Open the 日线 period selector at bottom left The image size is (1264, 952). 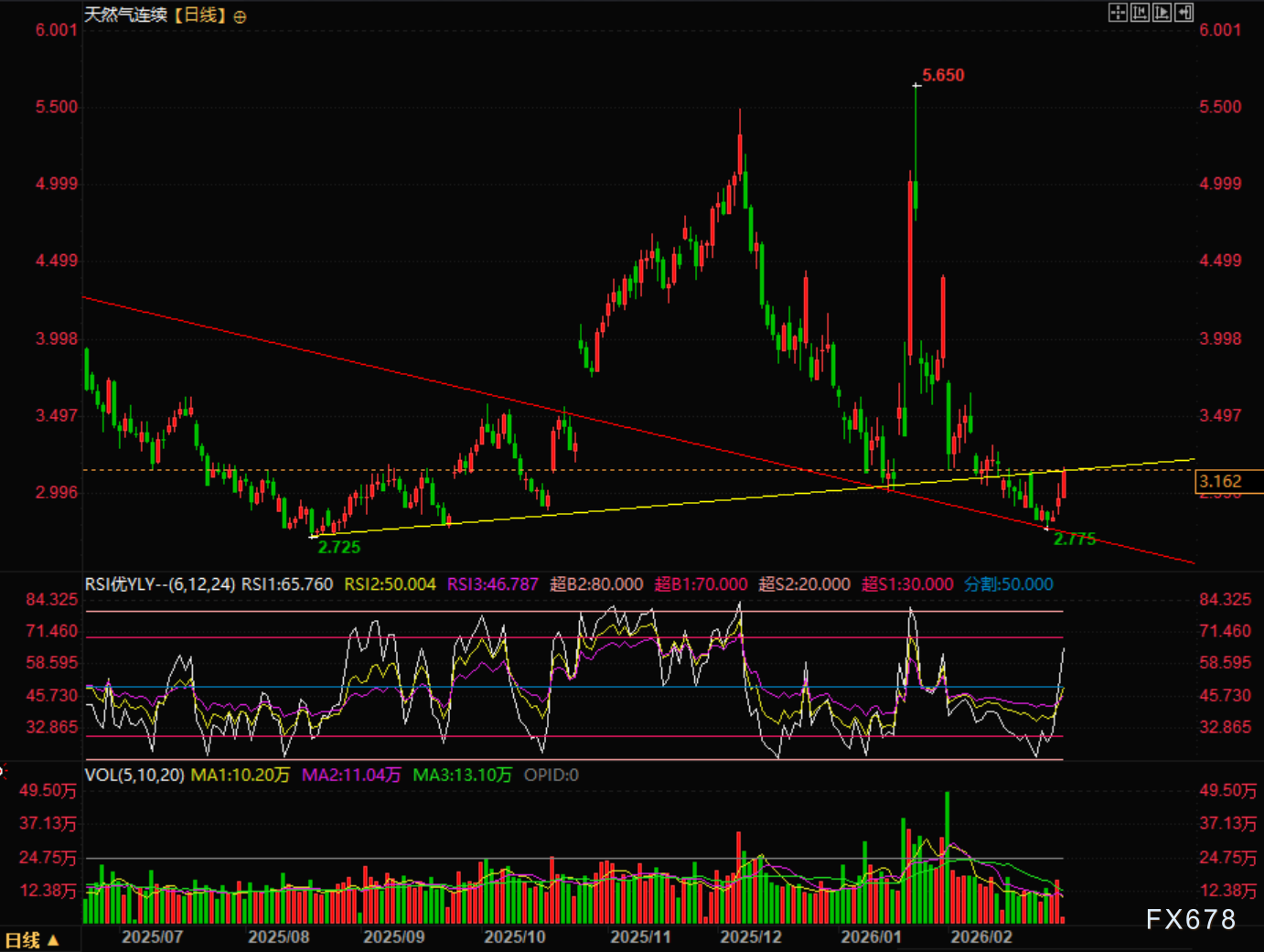coord(32,940)
